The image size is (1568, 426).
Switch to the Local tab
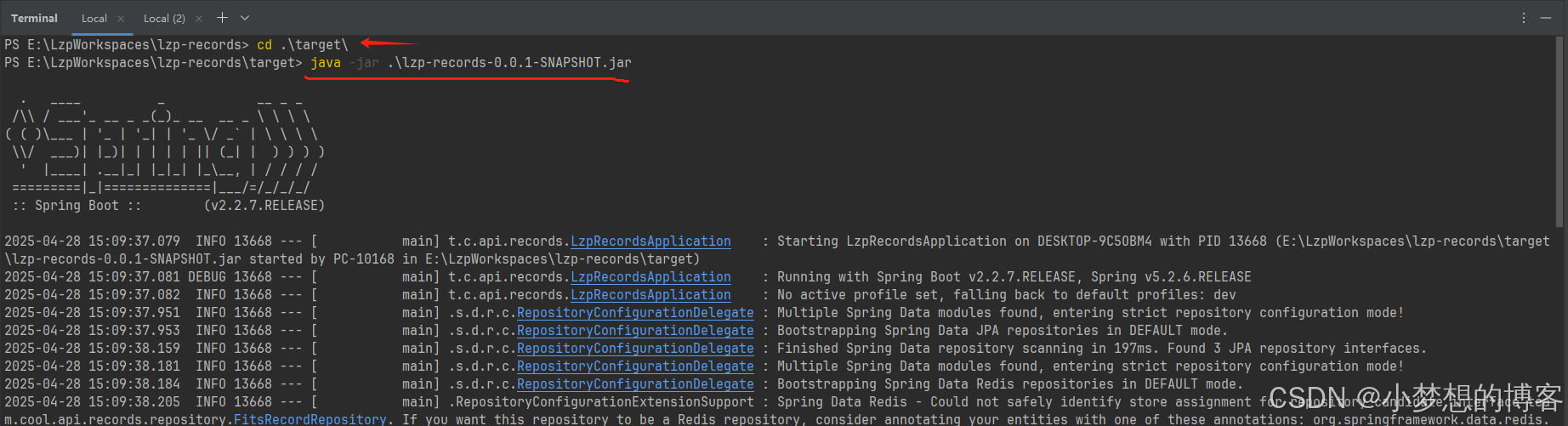94,19
